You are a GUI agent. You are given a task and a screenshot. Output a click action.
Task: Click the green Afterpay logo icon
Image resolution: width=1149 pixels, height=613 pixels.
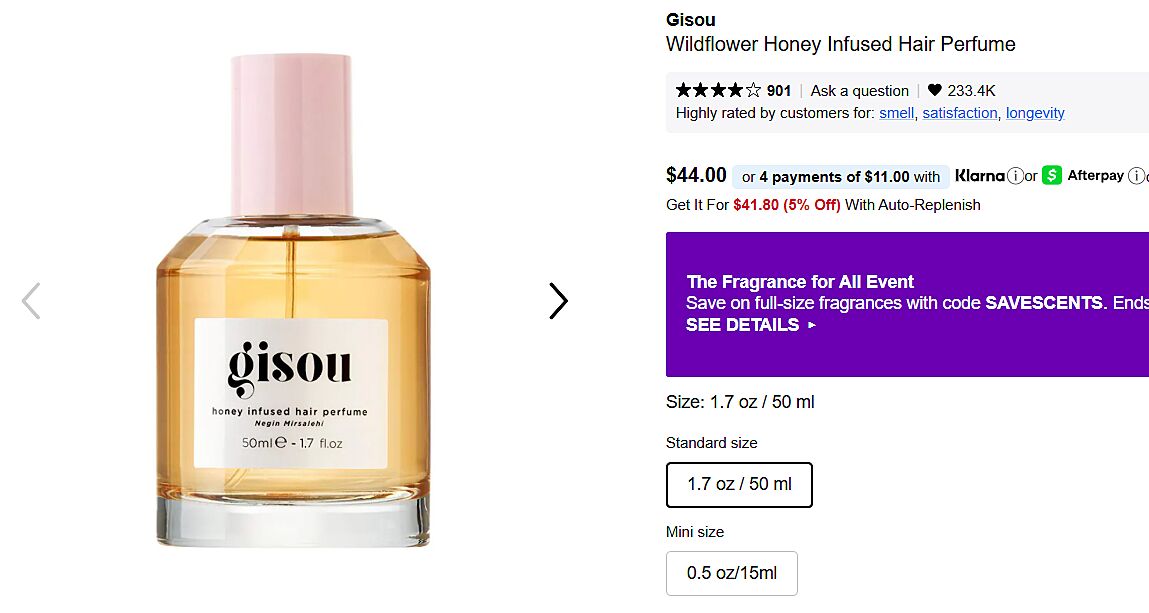1052,176
